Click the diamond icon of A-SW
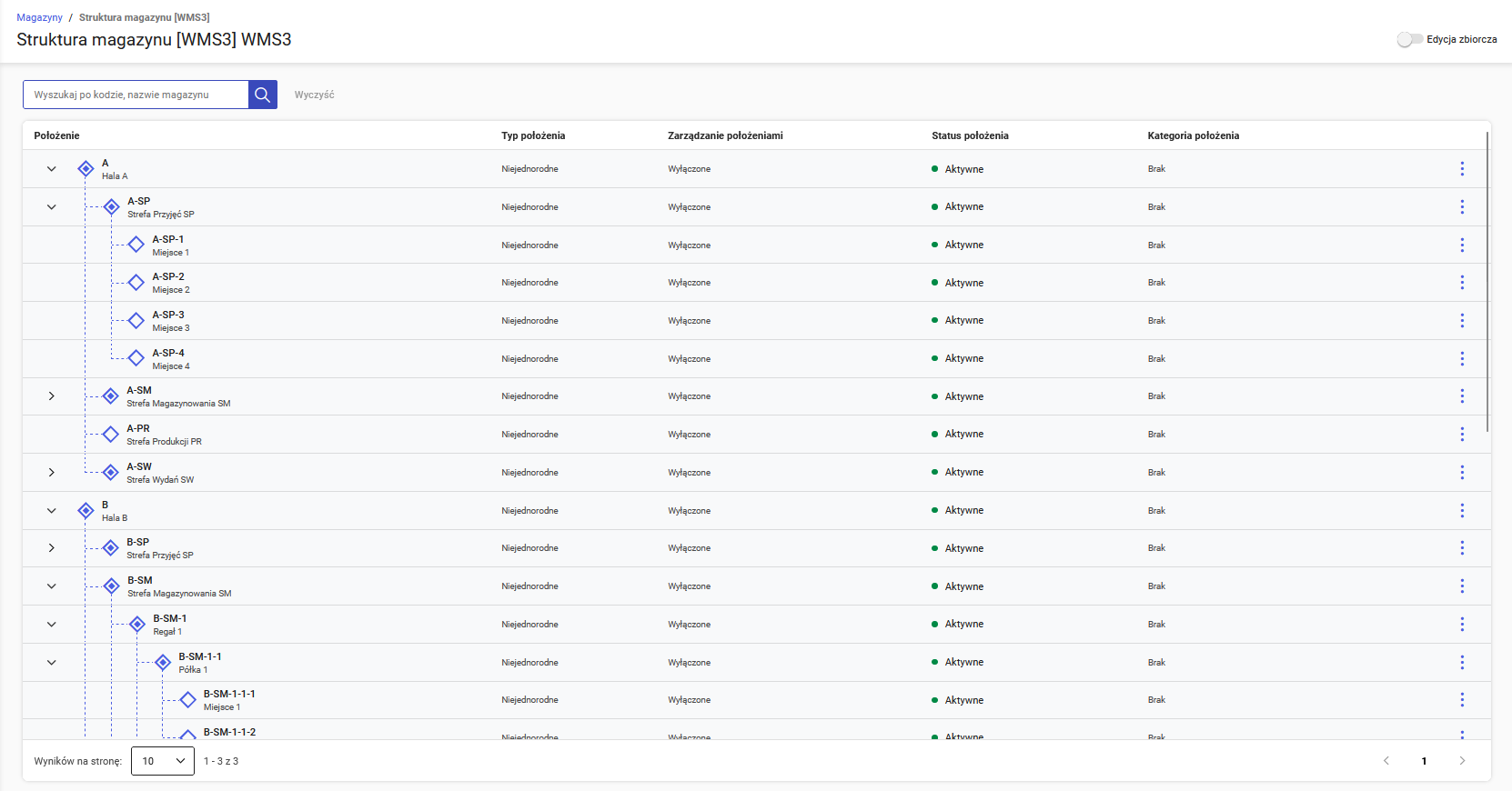This screenshot has height=791, width=1512. click(x=111, y=473)
